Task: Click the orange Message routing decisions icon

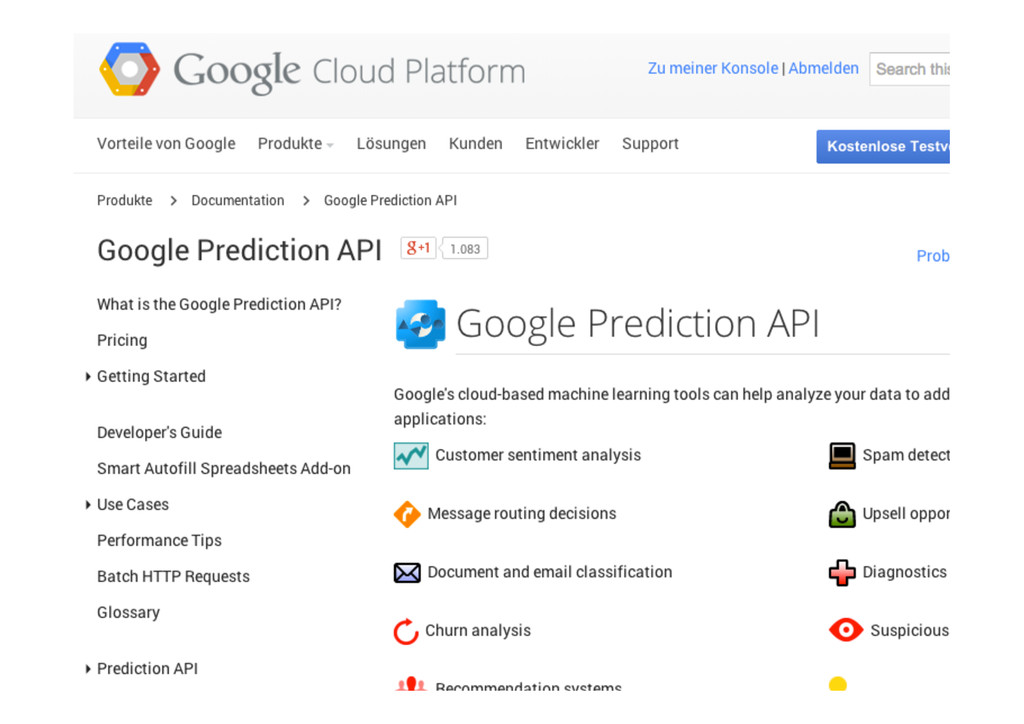Action: coord(407,514)
